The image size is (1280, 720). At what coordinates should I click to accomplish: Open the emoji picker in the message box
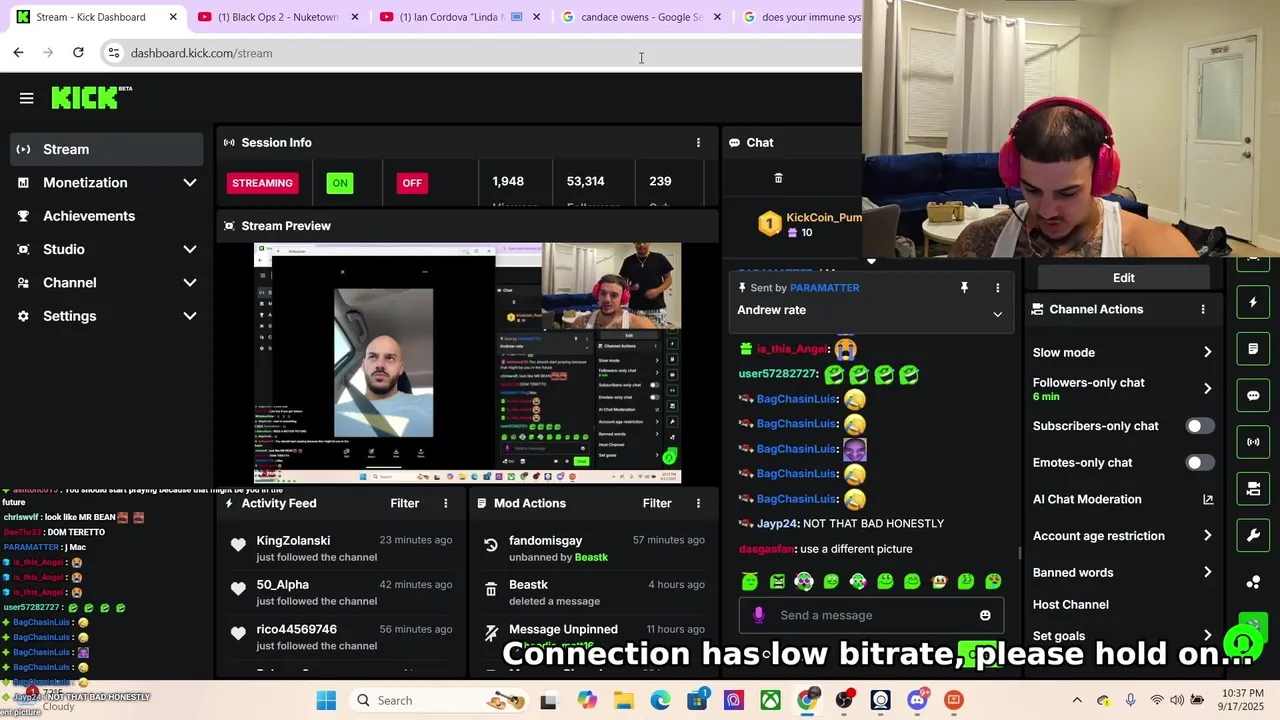pos(985,615)
